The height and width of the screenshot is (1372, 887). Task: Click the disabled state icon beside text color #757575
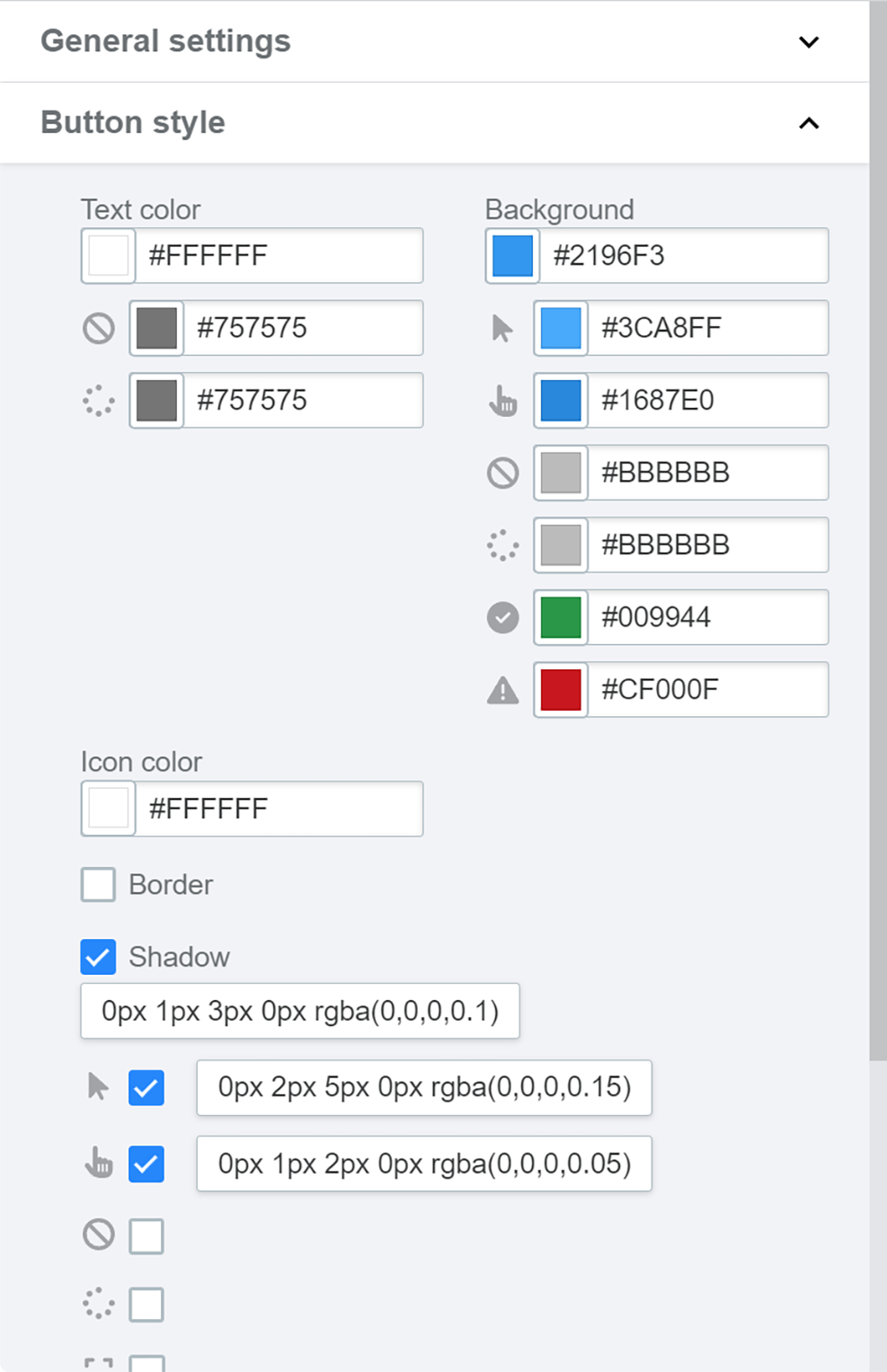coord(99,328)
